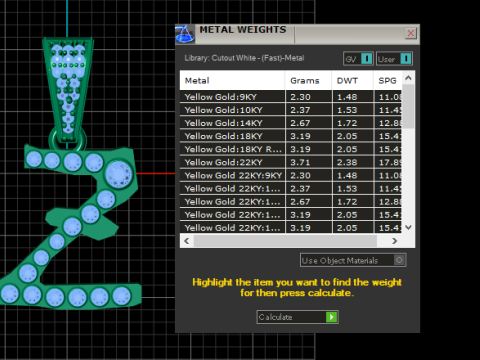The height and width of the screenshot is (360, 480).
Task: Select the Yellow Gold:18KY row
Action: 291,136
